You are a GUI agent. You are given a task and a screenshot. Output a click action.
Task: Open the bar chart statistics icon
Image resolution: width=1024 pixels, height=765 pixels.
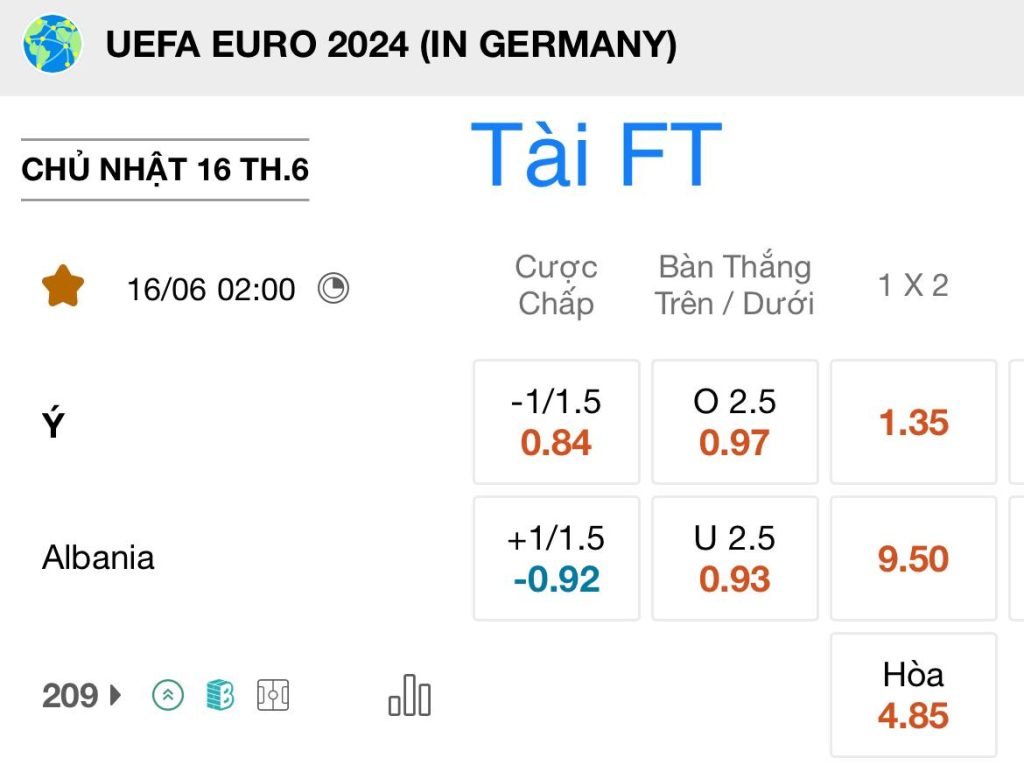click(409, 695)
